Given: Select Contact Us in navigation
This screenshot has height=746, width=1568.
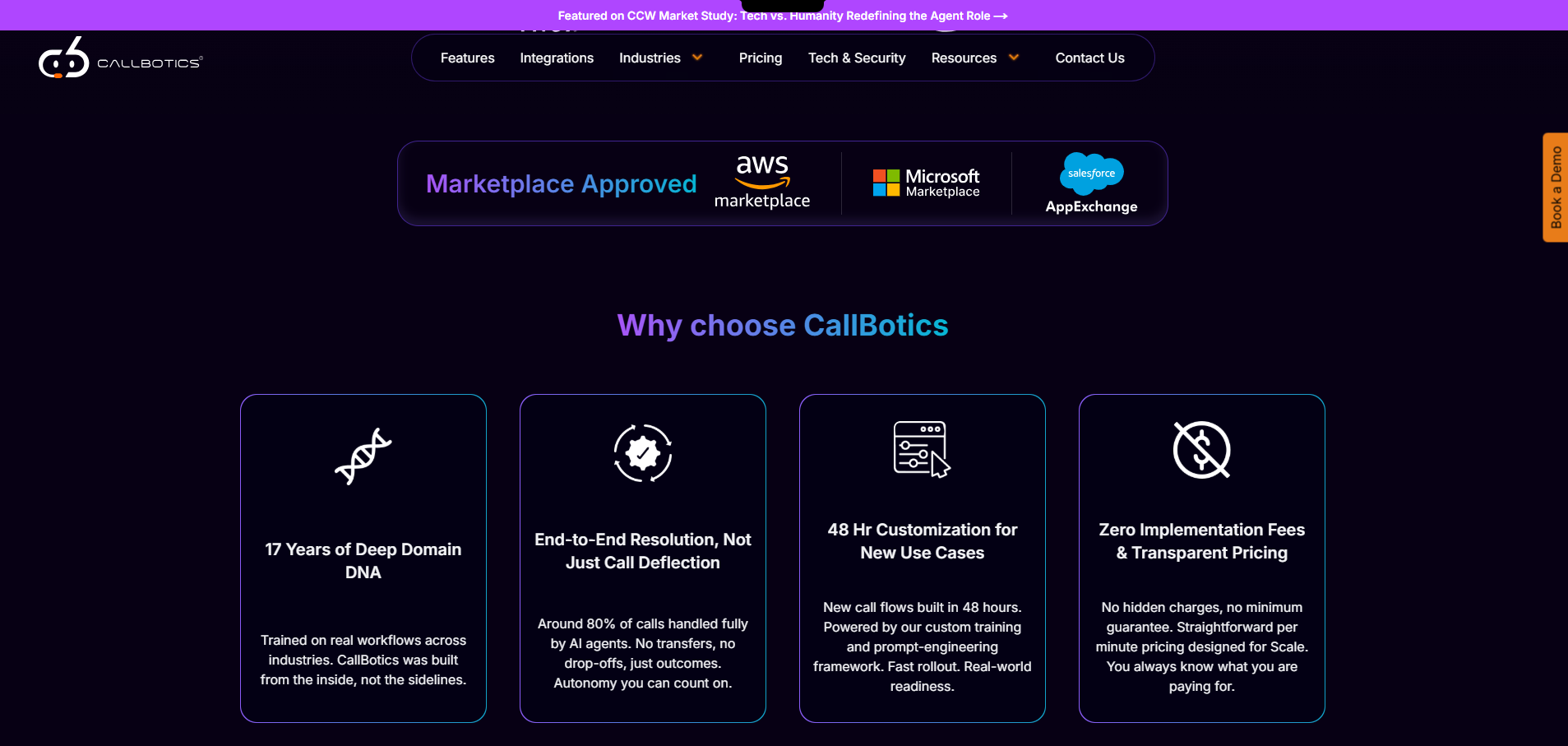Looking at the screenshot, I should coord(1089,58).
